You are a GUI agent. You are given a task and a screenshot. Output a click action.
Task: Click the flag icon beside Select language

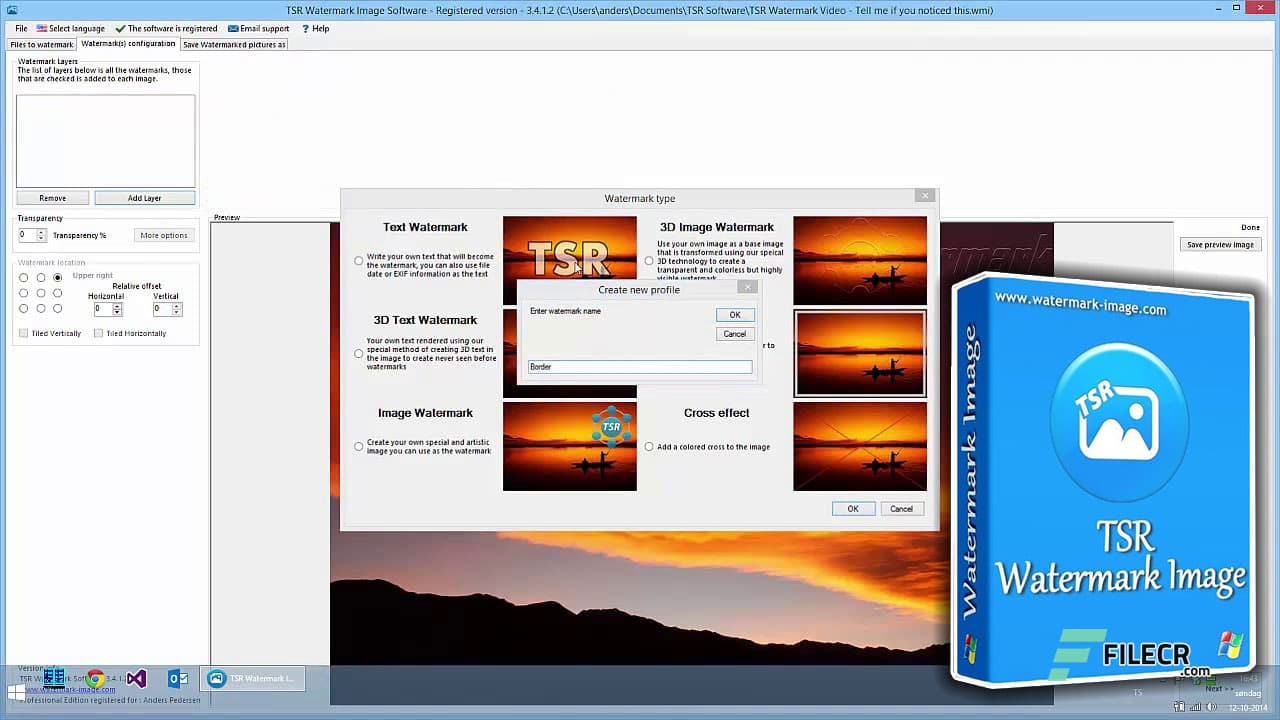coord(42,29)
